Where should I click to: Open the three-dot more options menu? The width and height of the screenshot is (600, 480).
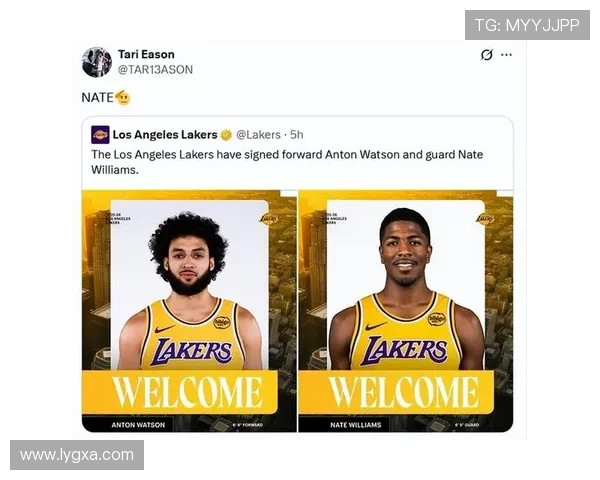[x=506, y=55]
